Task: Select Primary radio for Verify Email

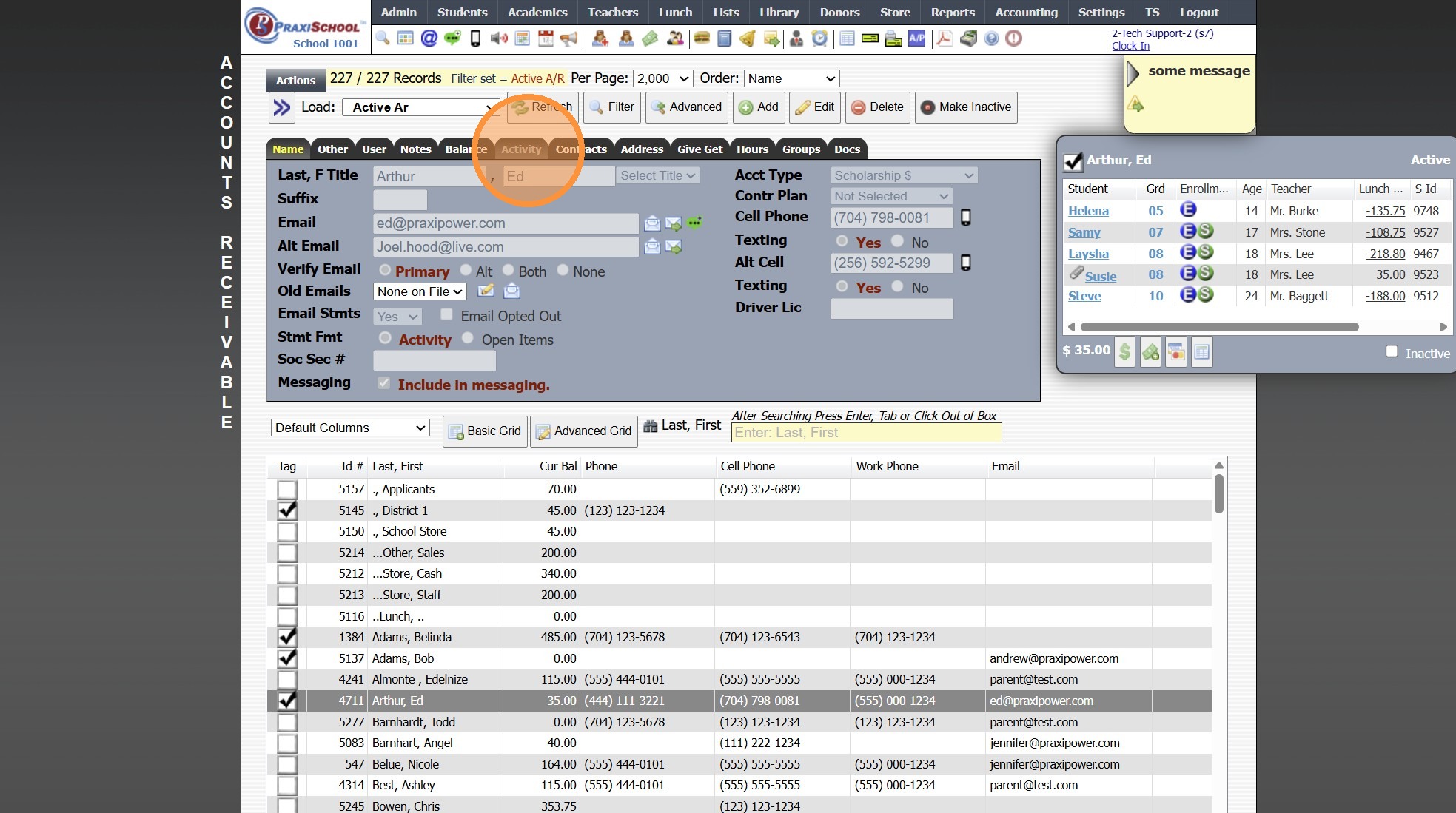Action: coord(385,270)
